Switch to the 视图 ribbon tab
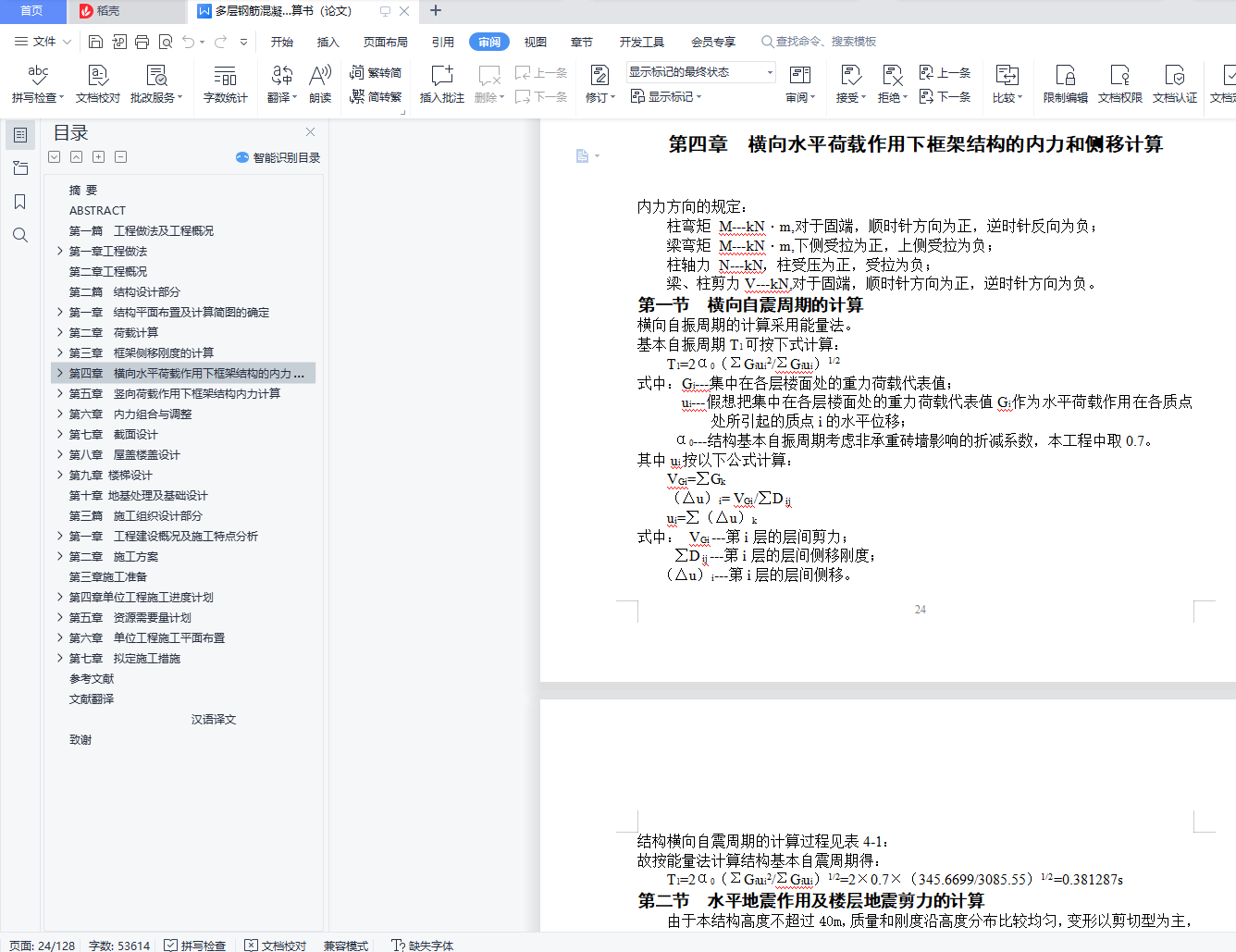Screen dimensions: 1236x952 tap(536, 42)
